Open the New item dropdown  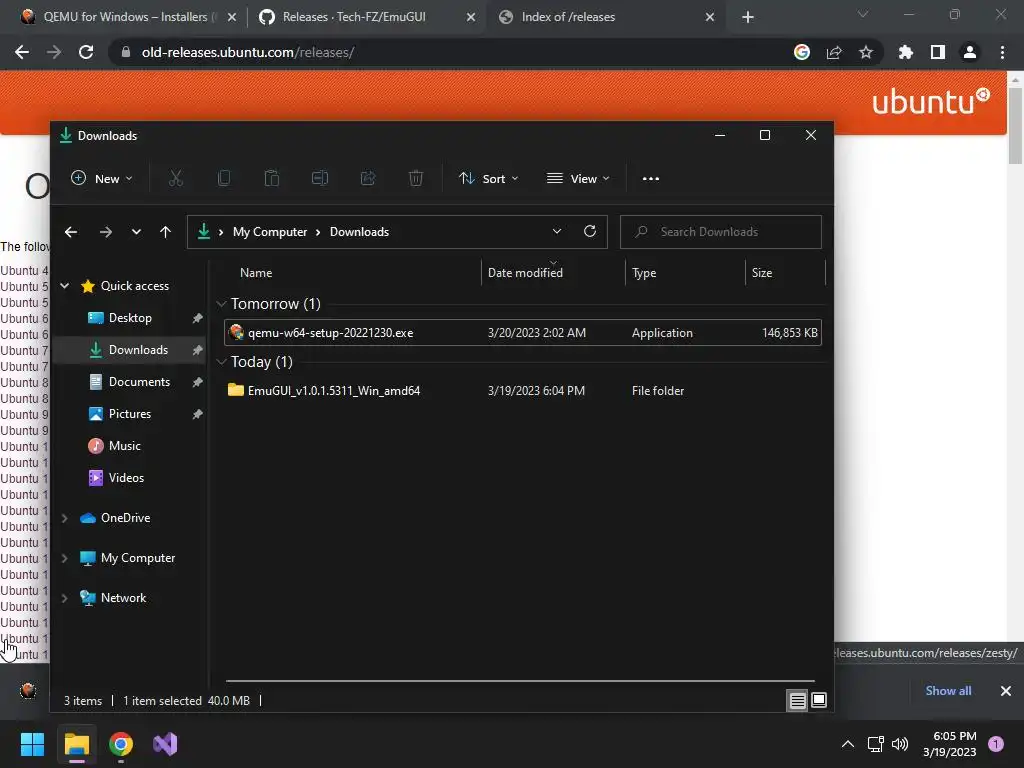pos(102,178)
